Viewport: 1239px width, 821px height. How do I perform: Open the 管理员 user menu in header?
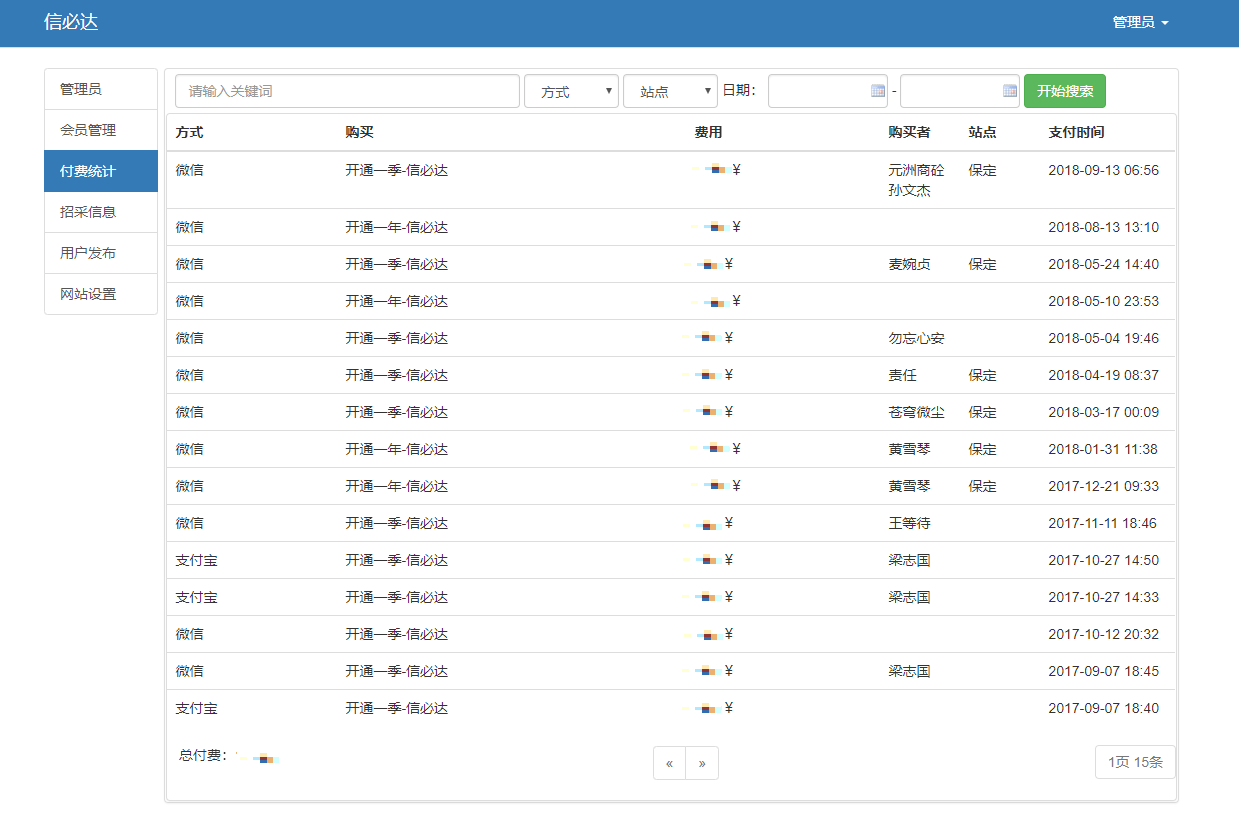1140,22
